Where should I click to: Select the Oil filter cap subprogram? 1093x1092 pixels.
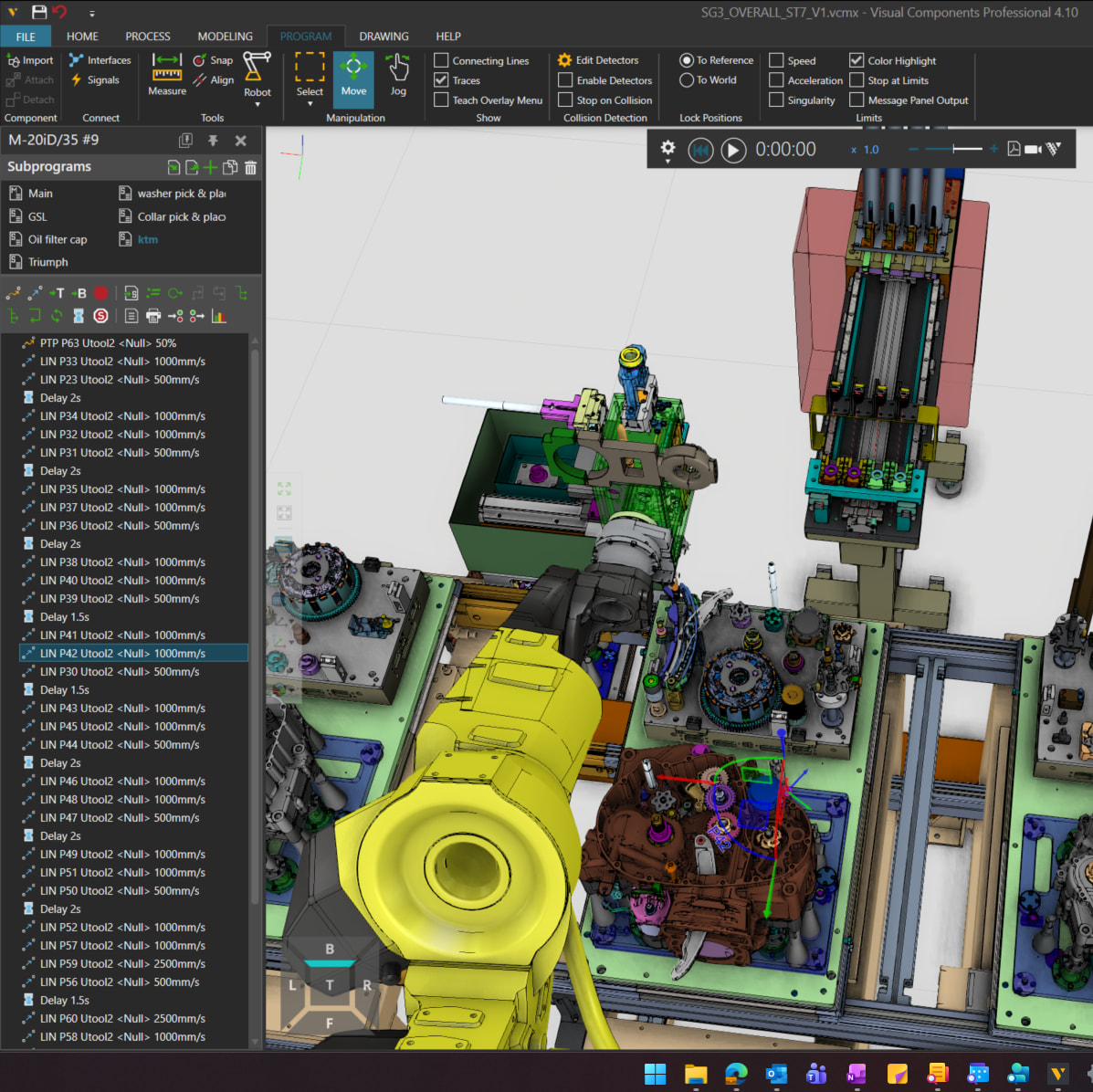pyautogui.click(x=58, y=238)
